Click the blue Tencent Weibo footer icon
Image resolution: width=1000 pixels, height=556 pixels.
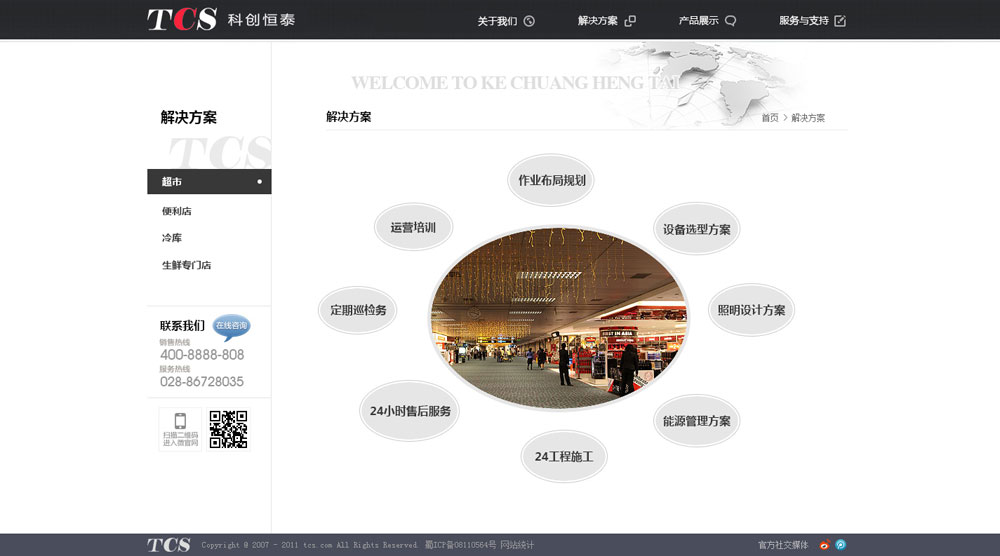[x=841, y=545]
